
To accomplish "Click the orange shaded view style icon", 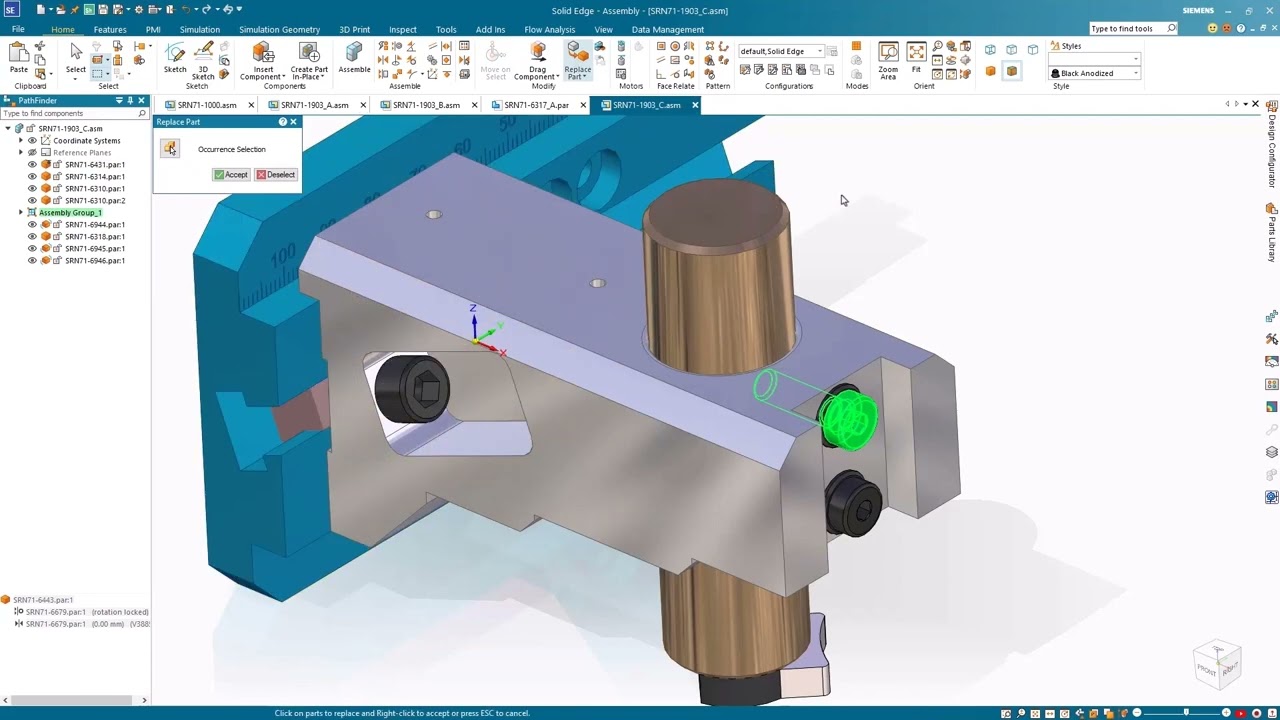I will [x=991, y=71].
